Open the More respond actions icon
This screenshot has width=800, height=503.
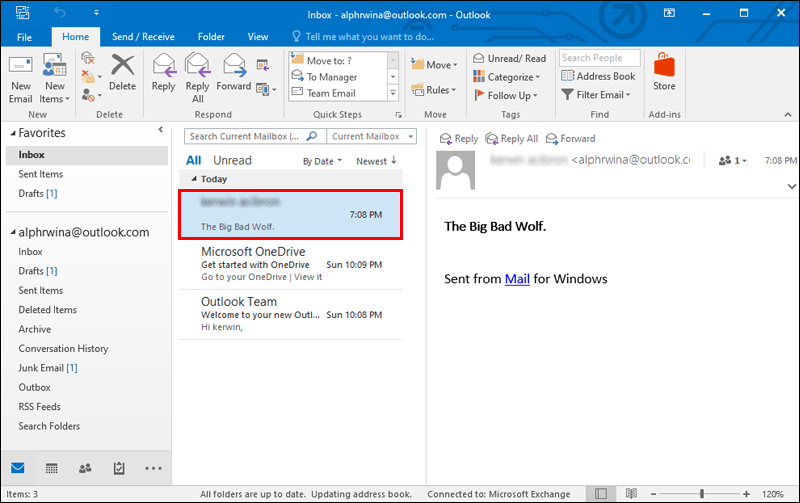click(266, 90)
